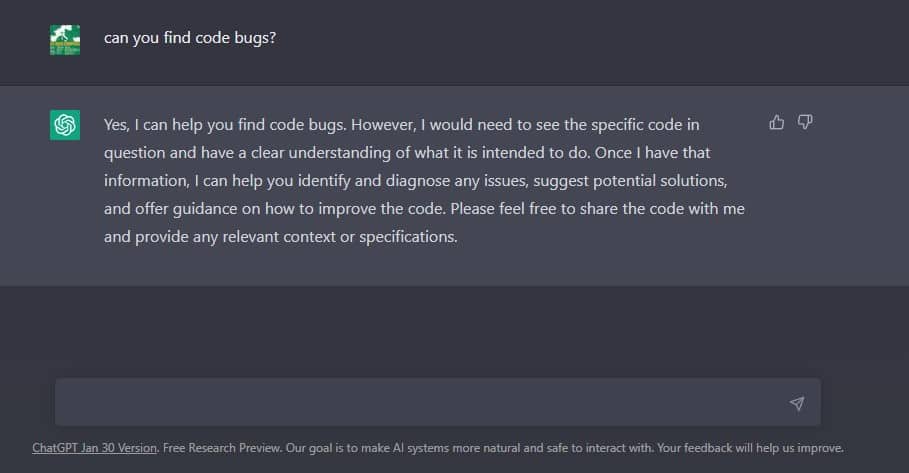Click the green ChatGPT logo avatar
Screen dimensions: 909x473
pos(65,125)
